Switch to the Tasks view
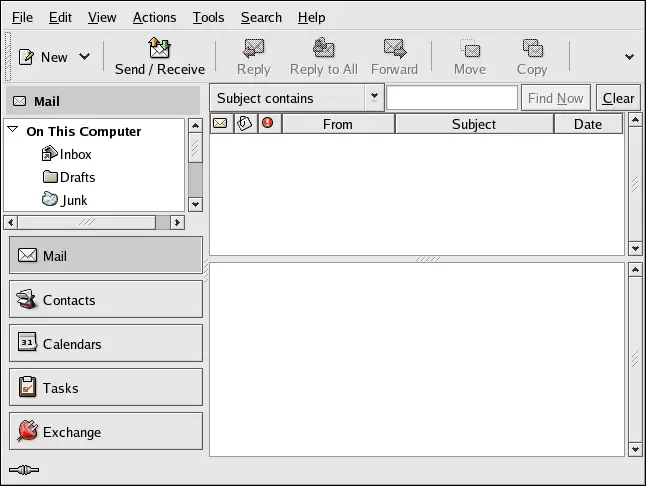 pyautogui.click(x=106, y=388)
